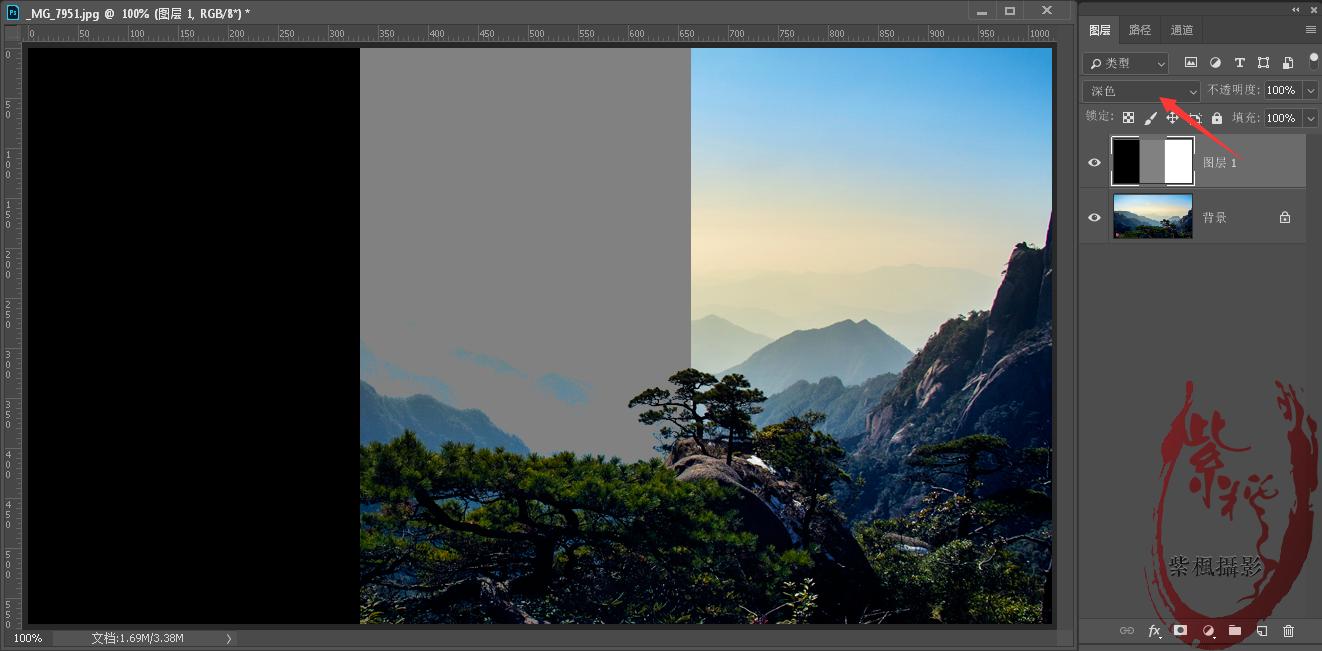This screenshot has width=1322, height=651.
Task: Open the 深色 blend mode dropdown
Action: [x=1141, y=91]
